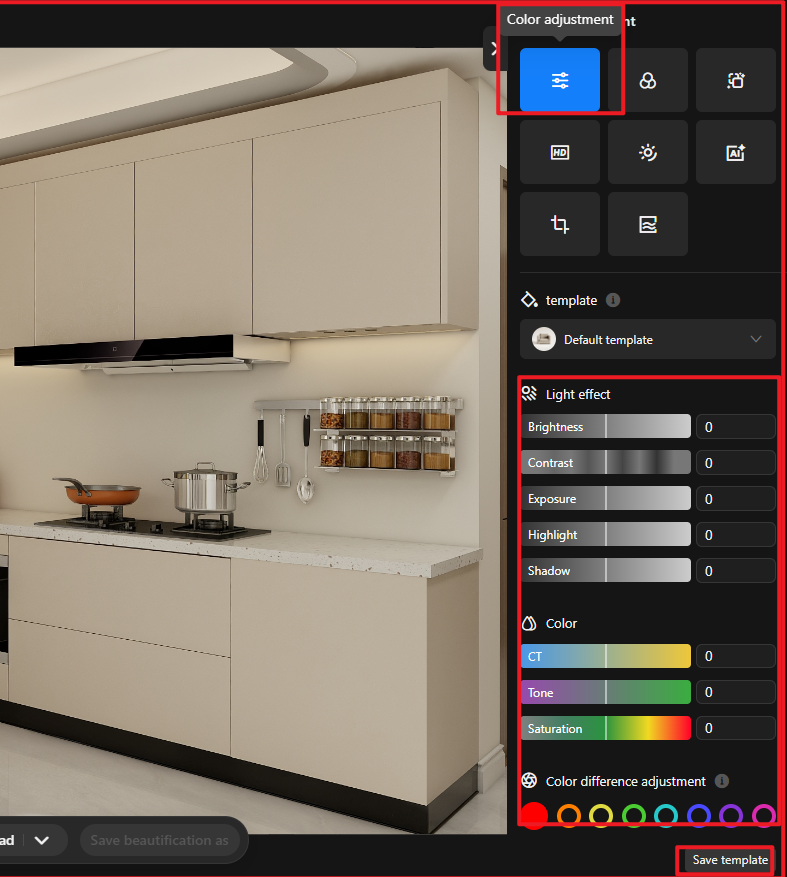Open the three-circles filter tool
This screenshot has width=787, height=877.
647,80
